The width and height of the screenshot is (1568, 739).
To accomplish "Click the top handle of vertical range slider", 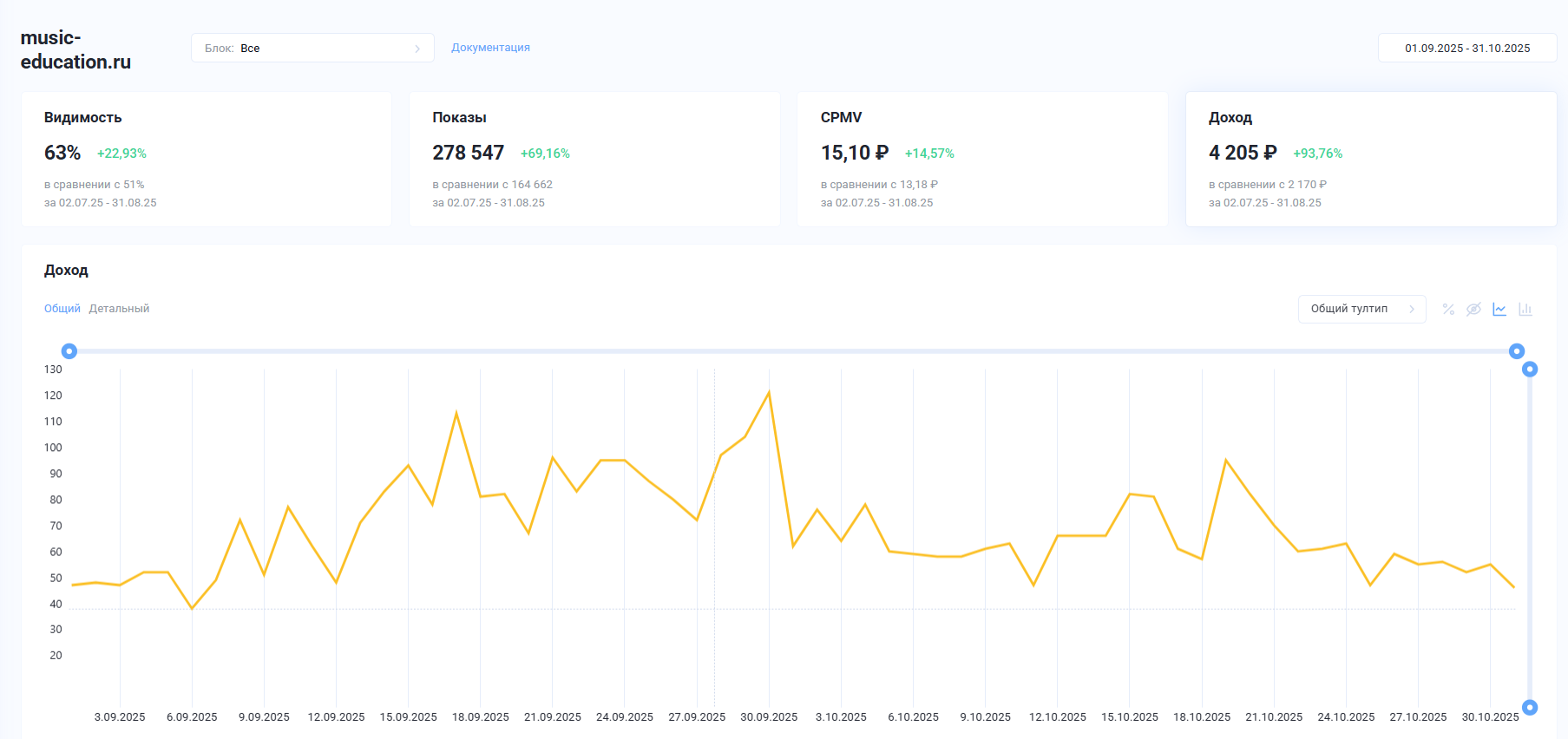I will pyautogui.click(x=1530, y=369).
